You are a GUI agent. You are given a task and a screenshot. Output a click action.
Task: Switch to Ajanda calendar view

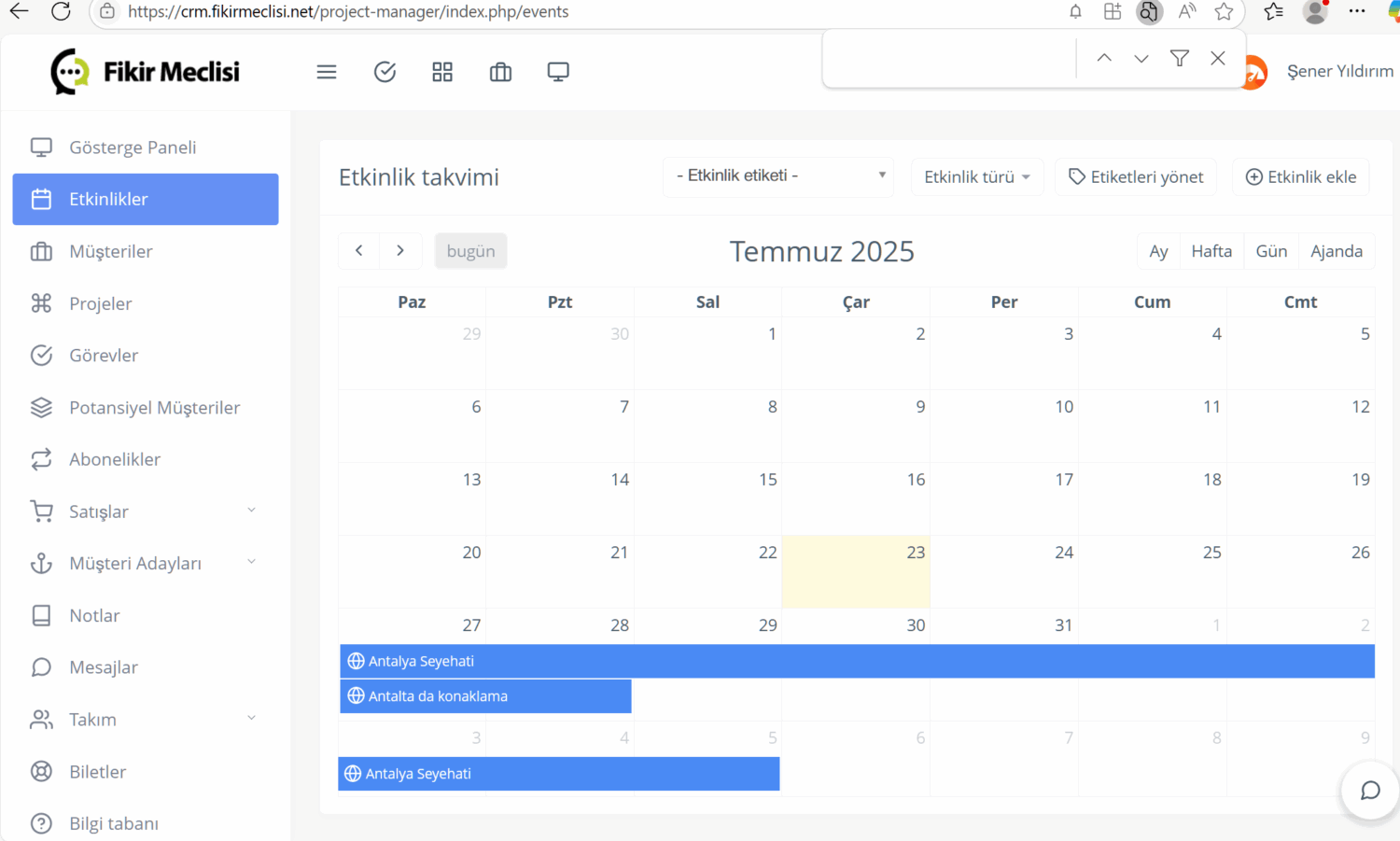click(1337, 251)
